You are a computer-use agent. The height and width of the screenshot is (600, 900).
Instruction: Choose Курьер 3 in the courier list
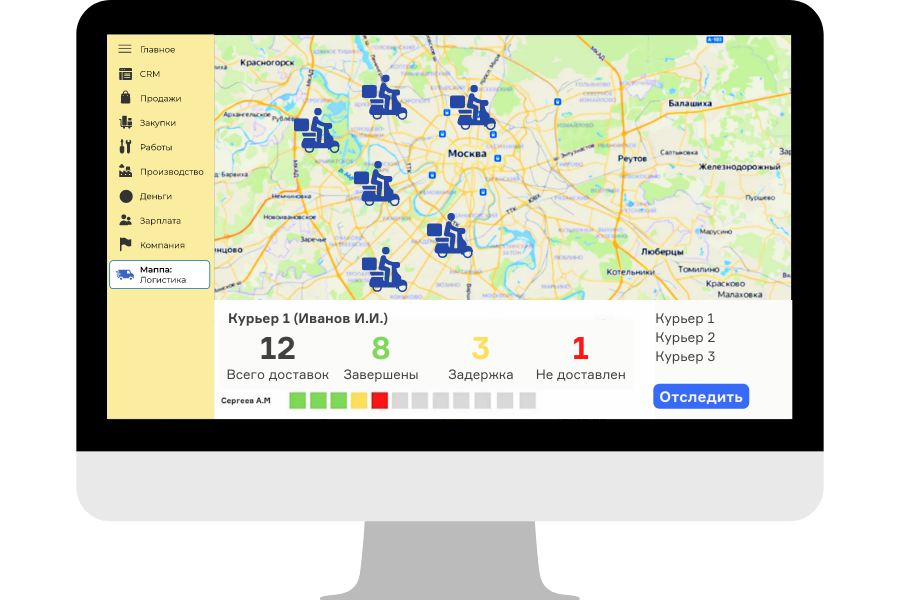[685, 357]
